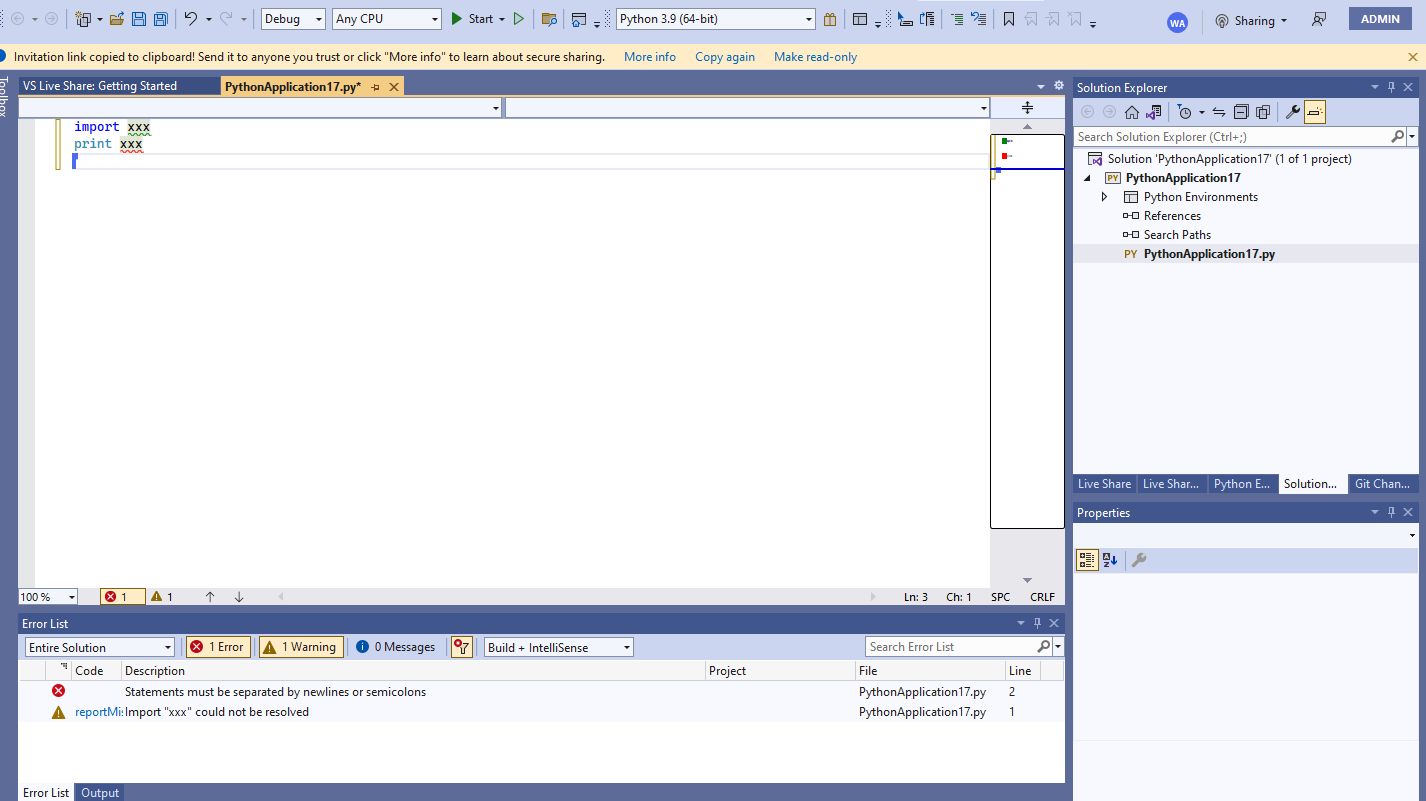Viewport: 1426px width, 801px height.
Task: Select the Search Paths tree item
Action: pos(1177,235)
